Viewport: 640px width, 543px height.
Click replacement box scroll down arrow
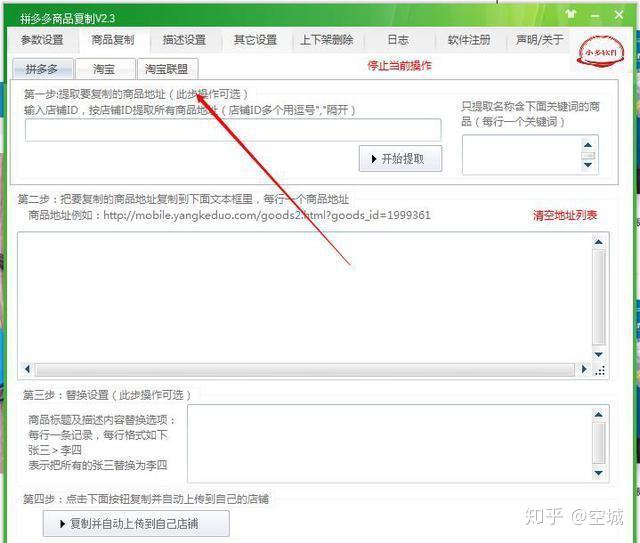click(x=599, y=473)
